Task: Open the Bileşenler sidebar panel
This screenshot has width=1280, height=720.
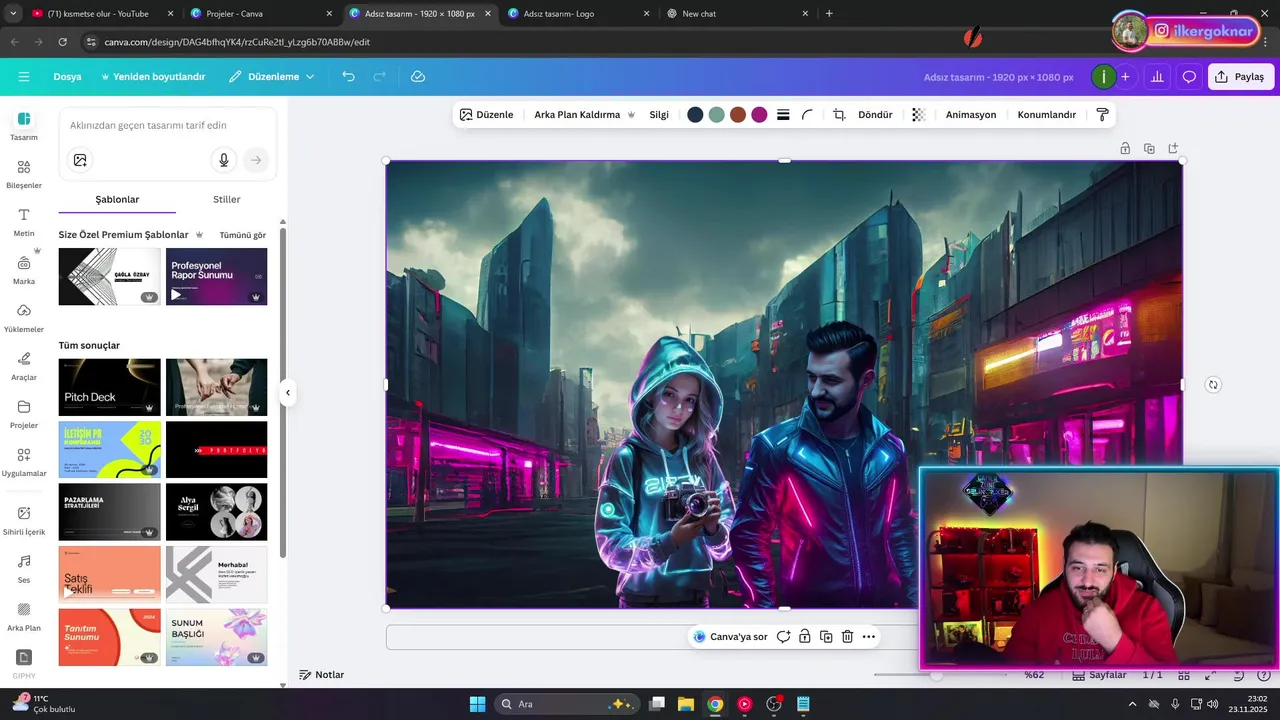Action: [x=24, y=173]
